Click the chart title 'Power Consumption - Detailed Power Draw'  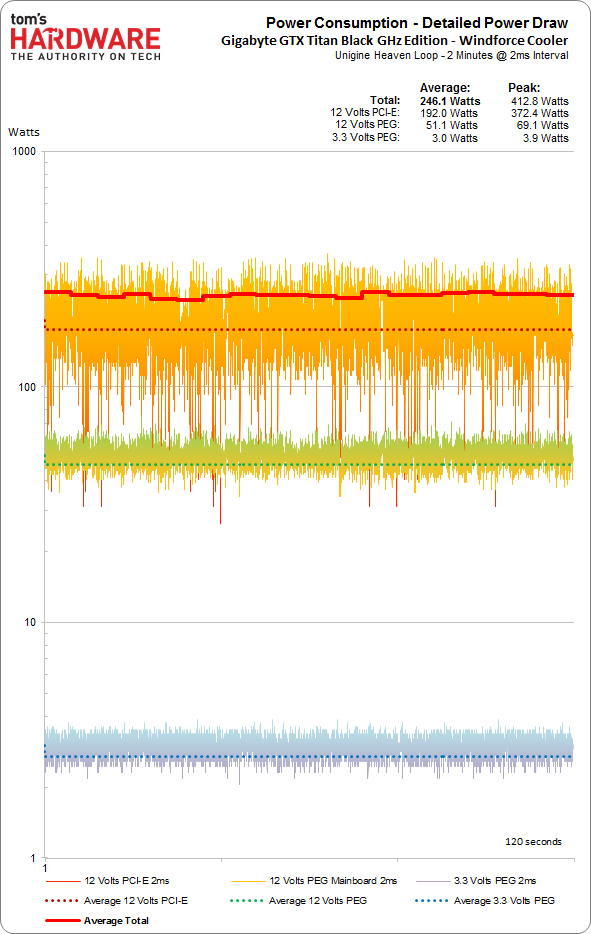(x=417, y=23)
